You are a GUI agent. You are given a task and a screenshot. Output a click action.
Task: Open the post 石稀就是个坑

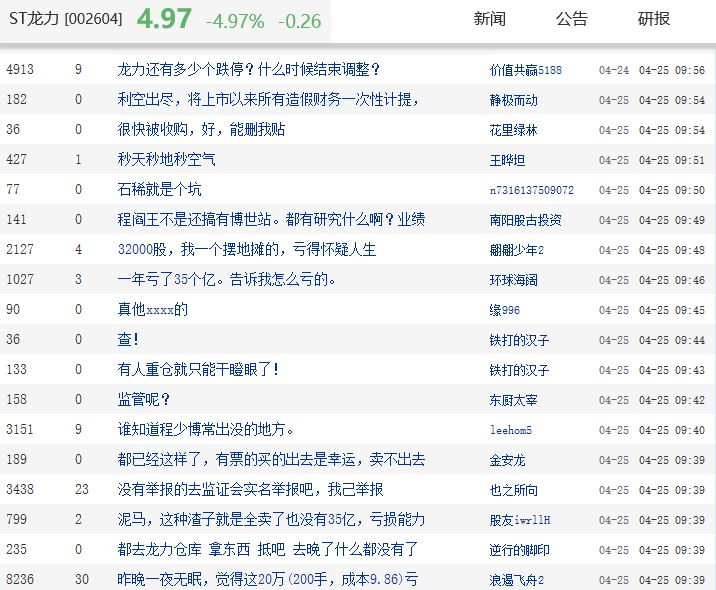click(159, 190)
